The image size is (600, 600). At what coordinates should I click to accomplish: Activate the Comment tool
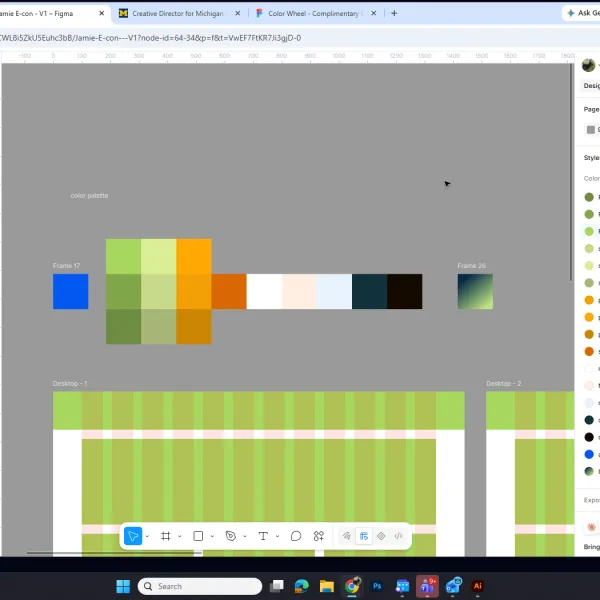coord(296,536)
